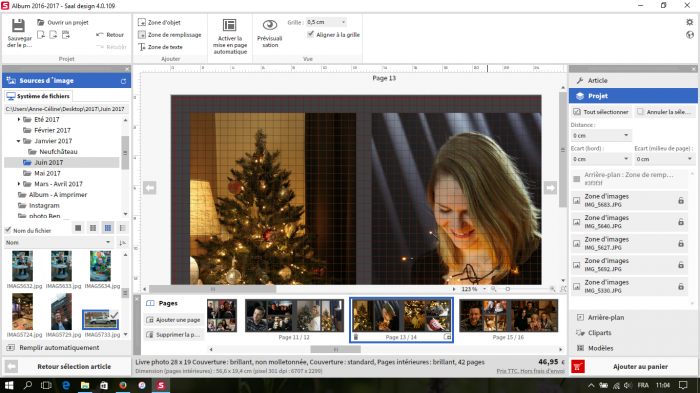Open the Ecart (bord) dropdown
Viewport: 700px width, 393px height.
click(x=601, y=159)
